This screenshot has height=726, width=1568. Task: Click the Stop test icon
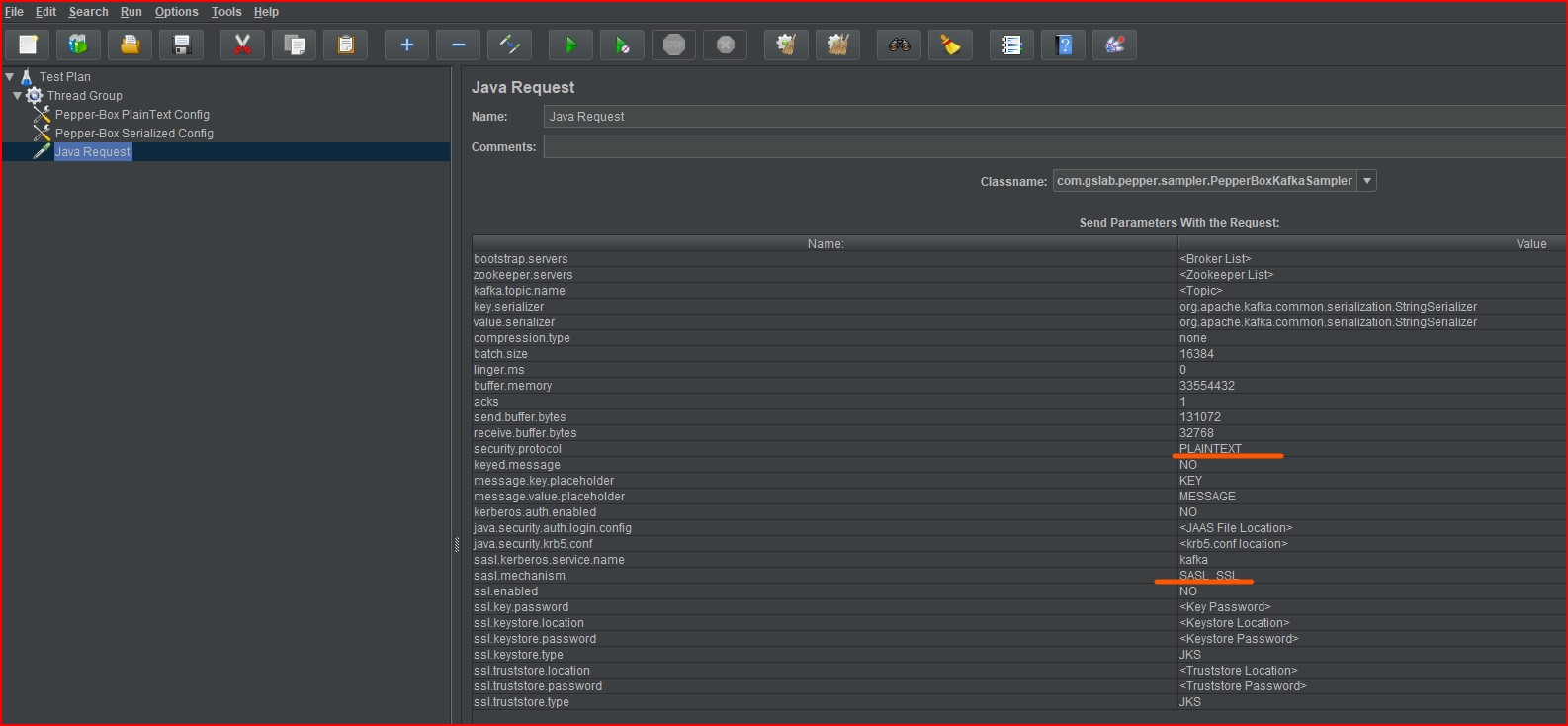tap(674, 45)
